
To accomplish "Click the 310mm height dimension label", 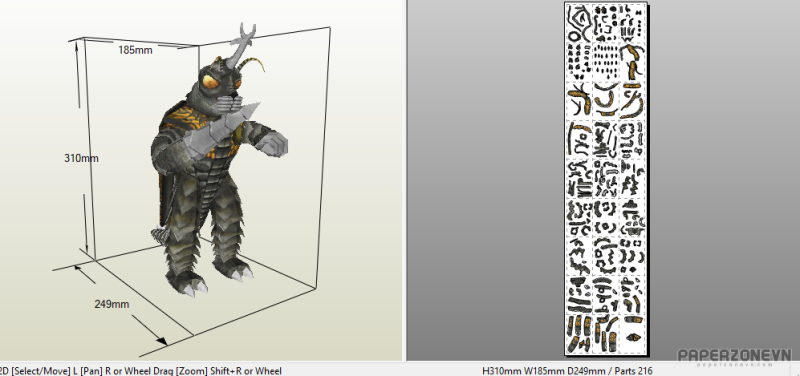I will coord(81,158).
